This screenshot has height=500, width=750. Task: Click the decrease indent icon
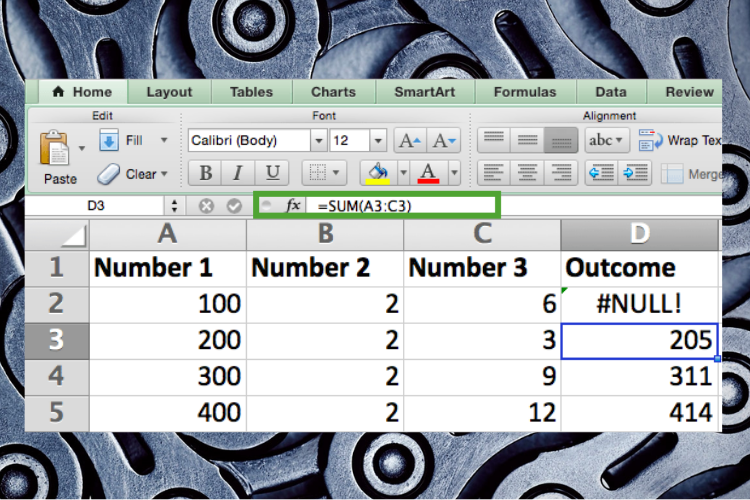click(x=602, y=173)
